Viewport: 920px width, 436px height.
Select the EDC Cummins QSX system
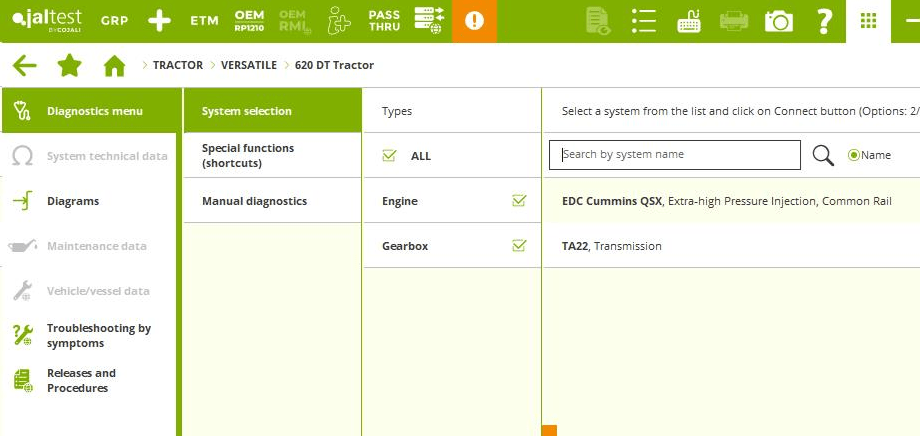(x=726, y=201)
